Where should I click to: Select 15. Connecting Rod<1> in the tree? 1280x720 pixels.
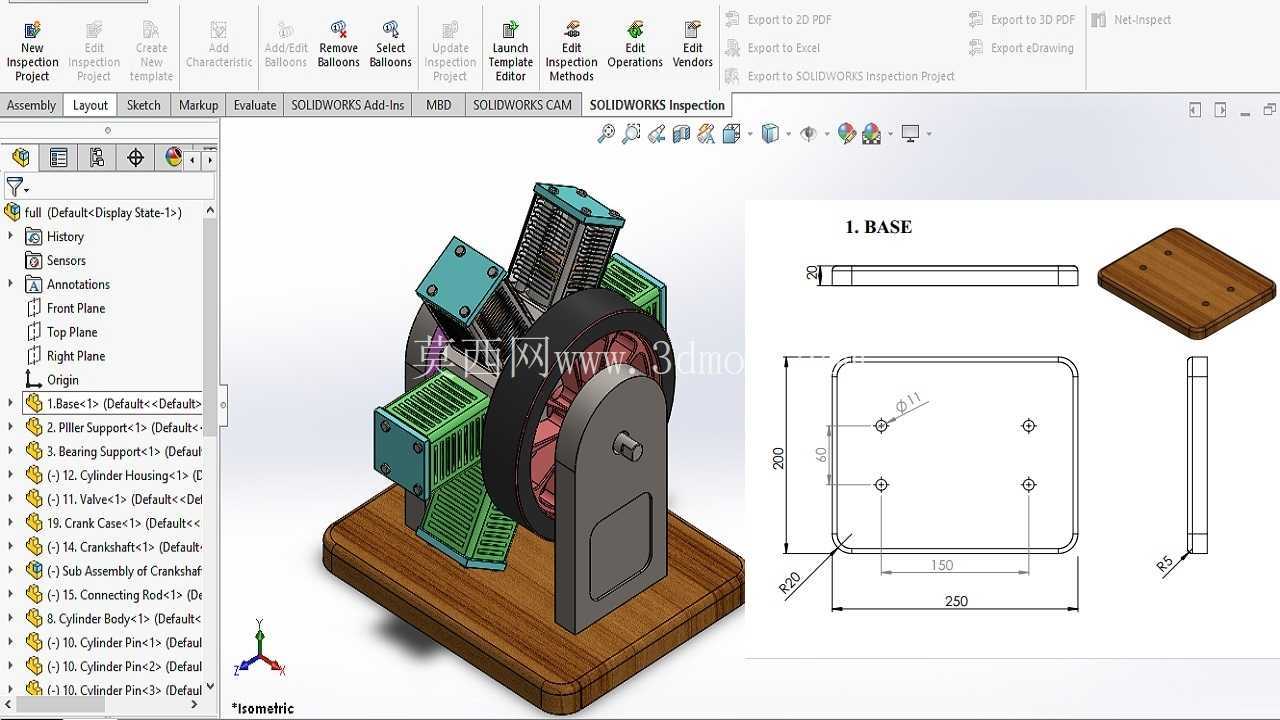[x=114, y=595]
